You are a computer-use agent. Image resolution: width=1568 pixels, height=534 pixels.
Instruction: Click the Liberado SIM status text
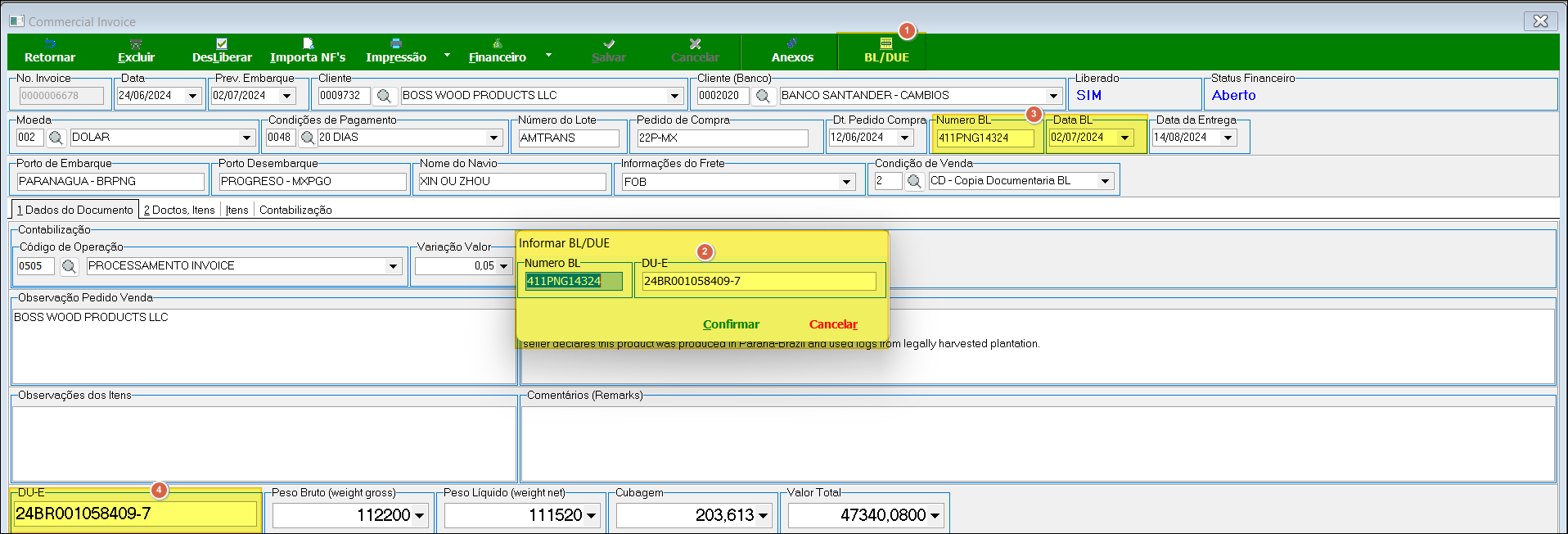(x=1088, y=95)
